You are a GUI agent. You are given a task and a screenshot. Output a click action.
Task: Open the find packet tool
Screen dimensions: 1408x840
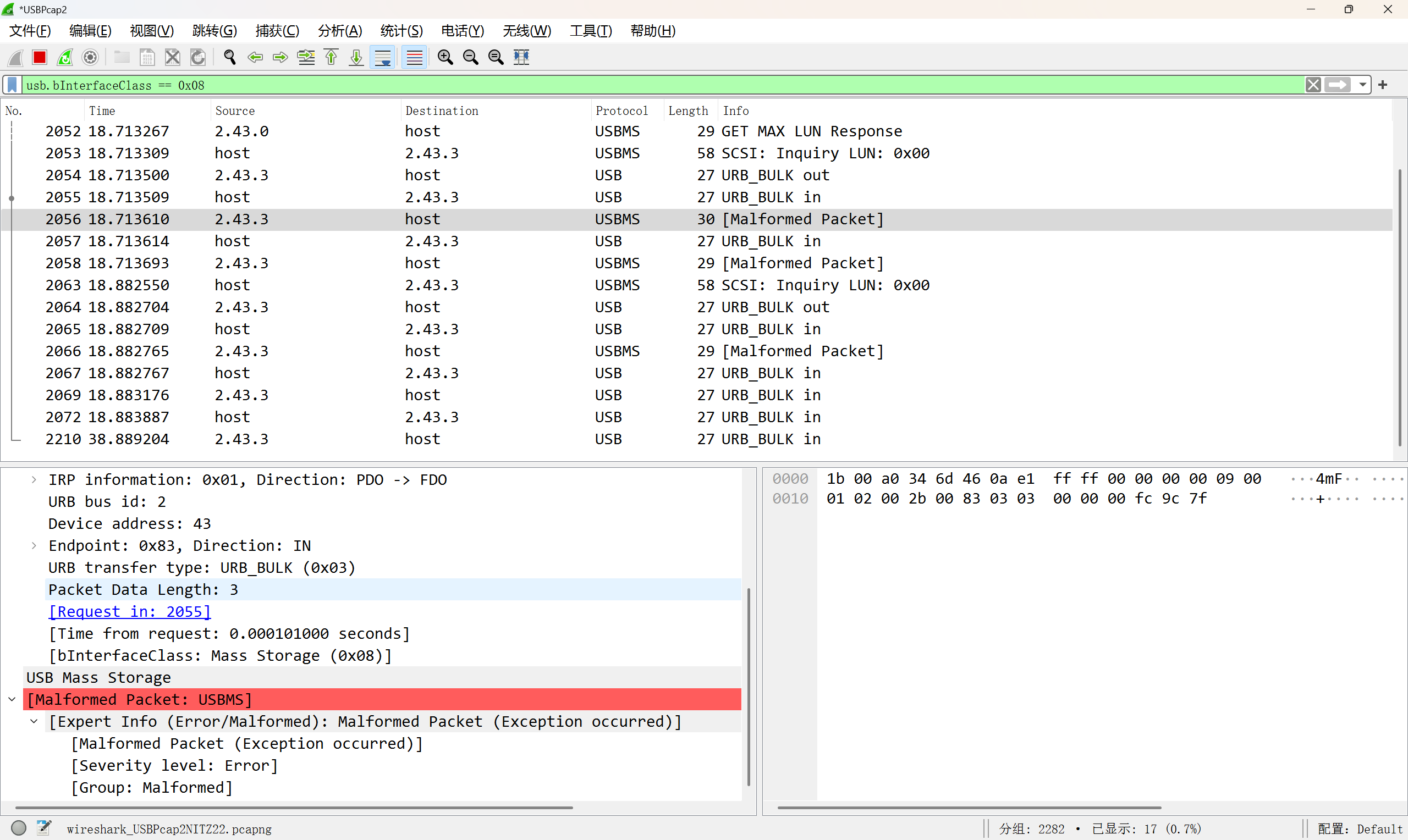(229, 57)
